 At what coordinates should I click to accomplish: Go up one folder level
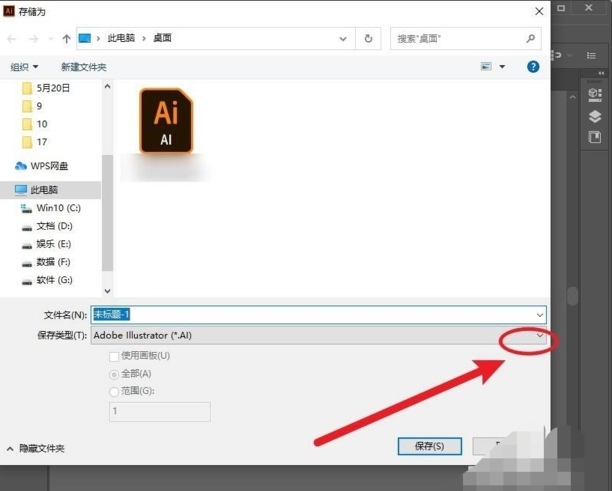66,39
